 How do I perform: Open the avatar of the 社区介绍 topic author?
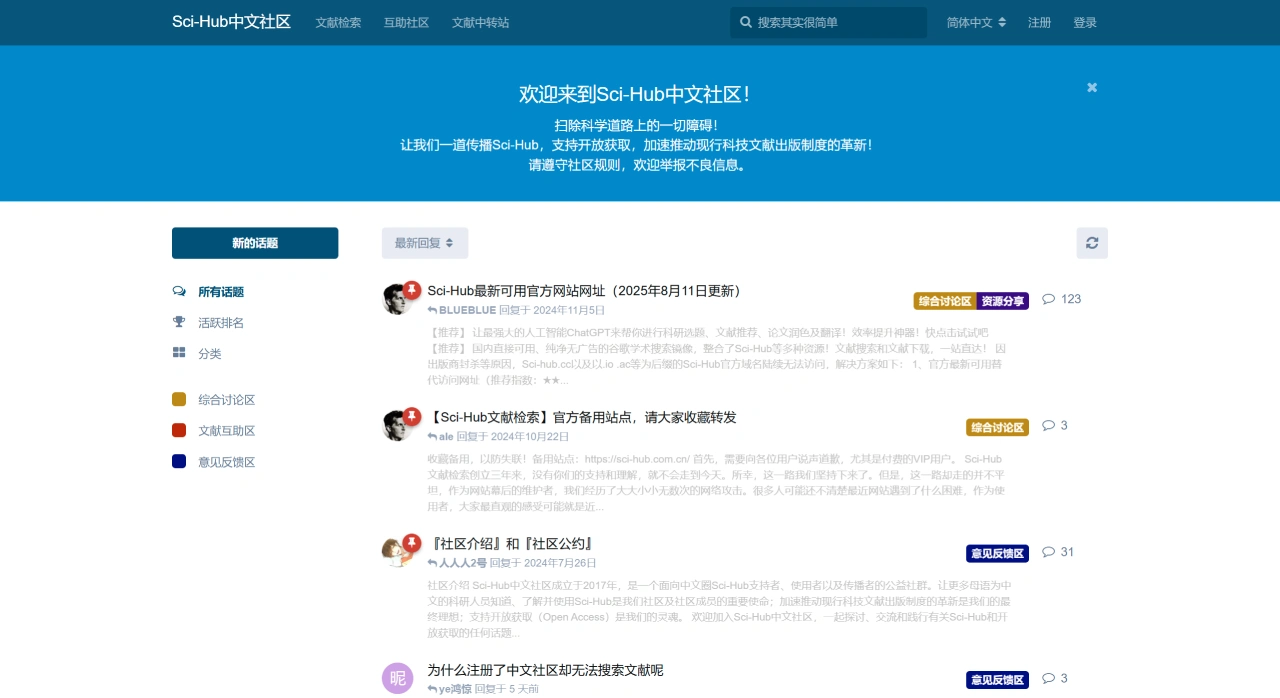398,551
